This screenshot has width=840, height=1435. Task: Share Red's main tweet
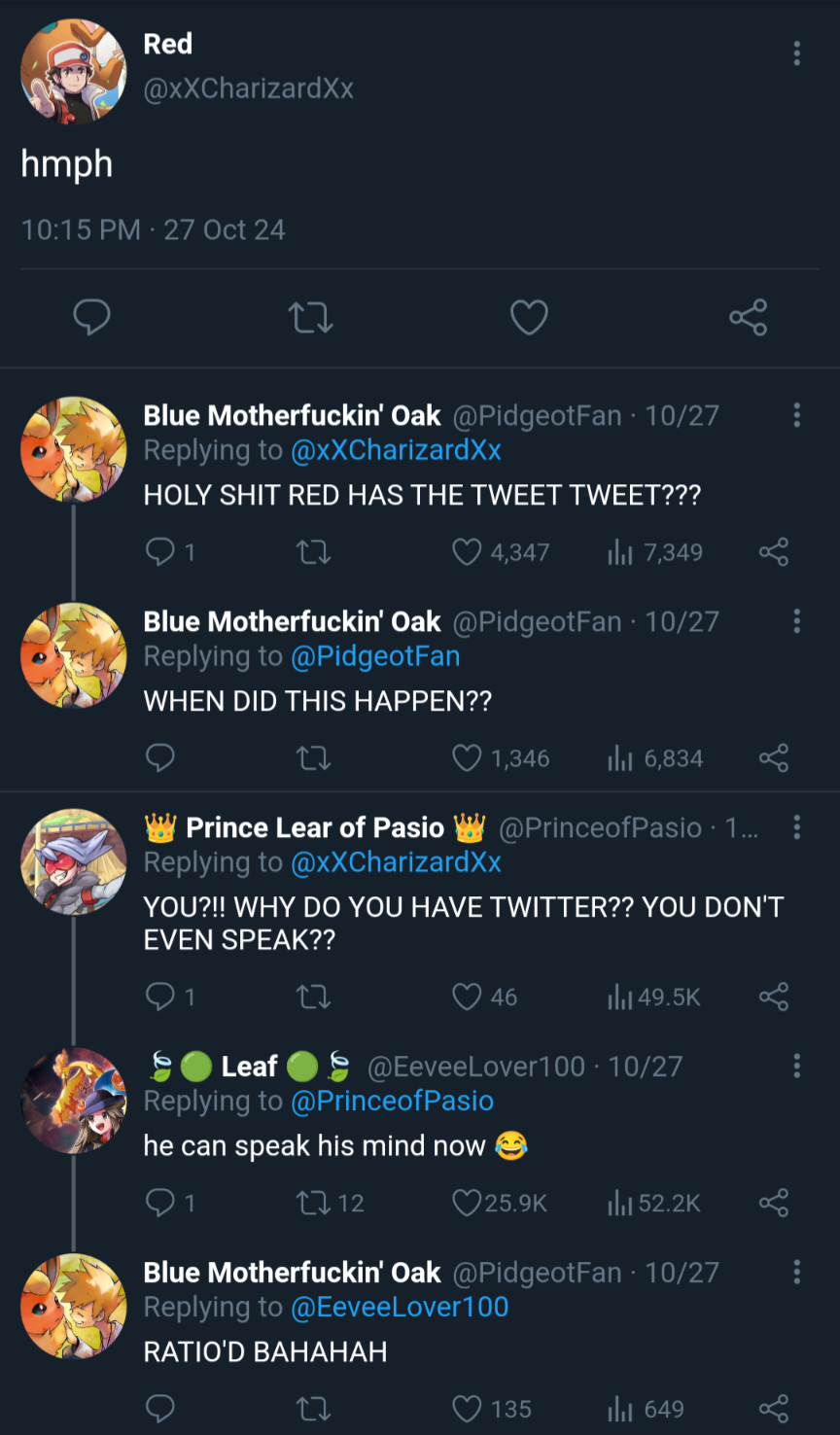[748, 317]
